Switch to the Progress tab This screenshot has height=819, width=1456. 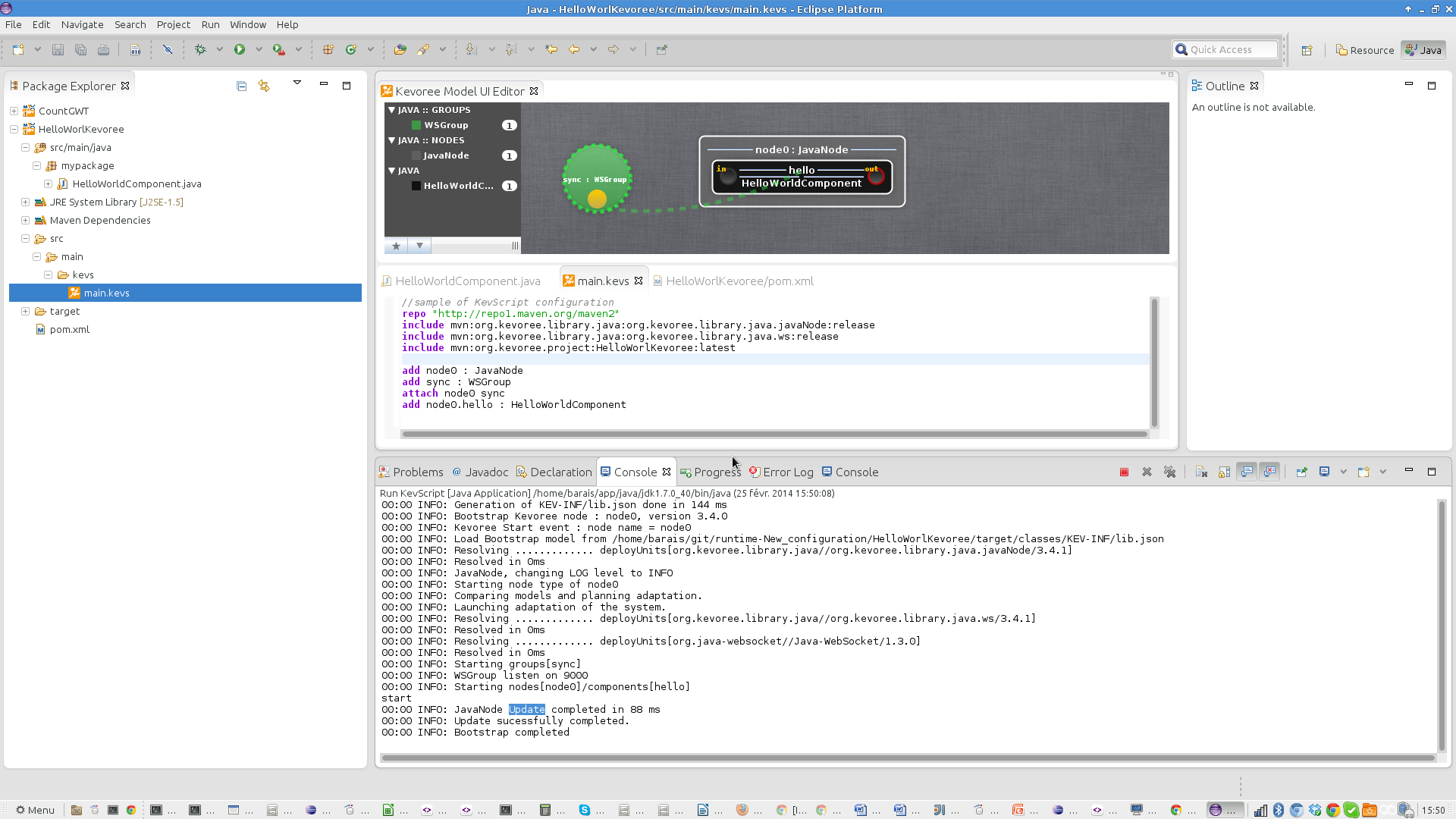click(711, 472)
